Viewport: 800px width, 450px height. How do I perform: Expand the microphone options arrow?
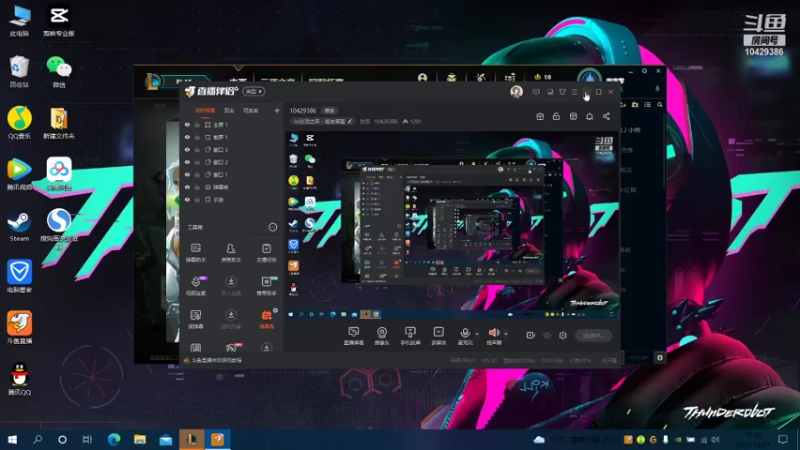477,334
